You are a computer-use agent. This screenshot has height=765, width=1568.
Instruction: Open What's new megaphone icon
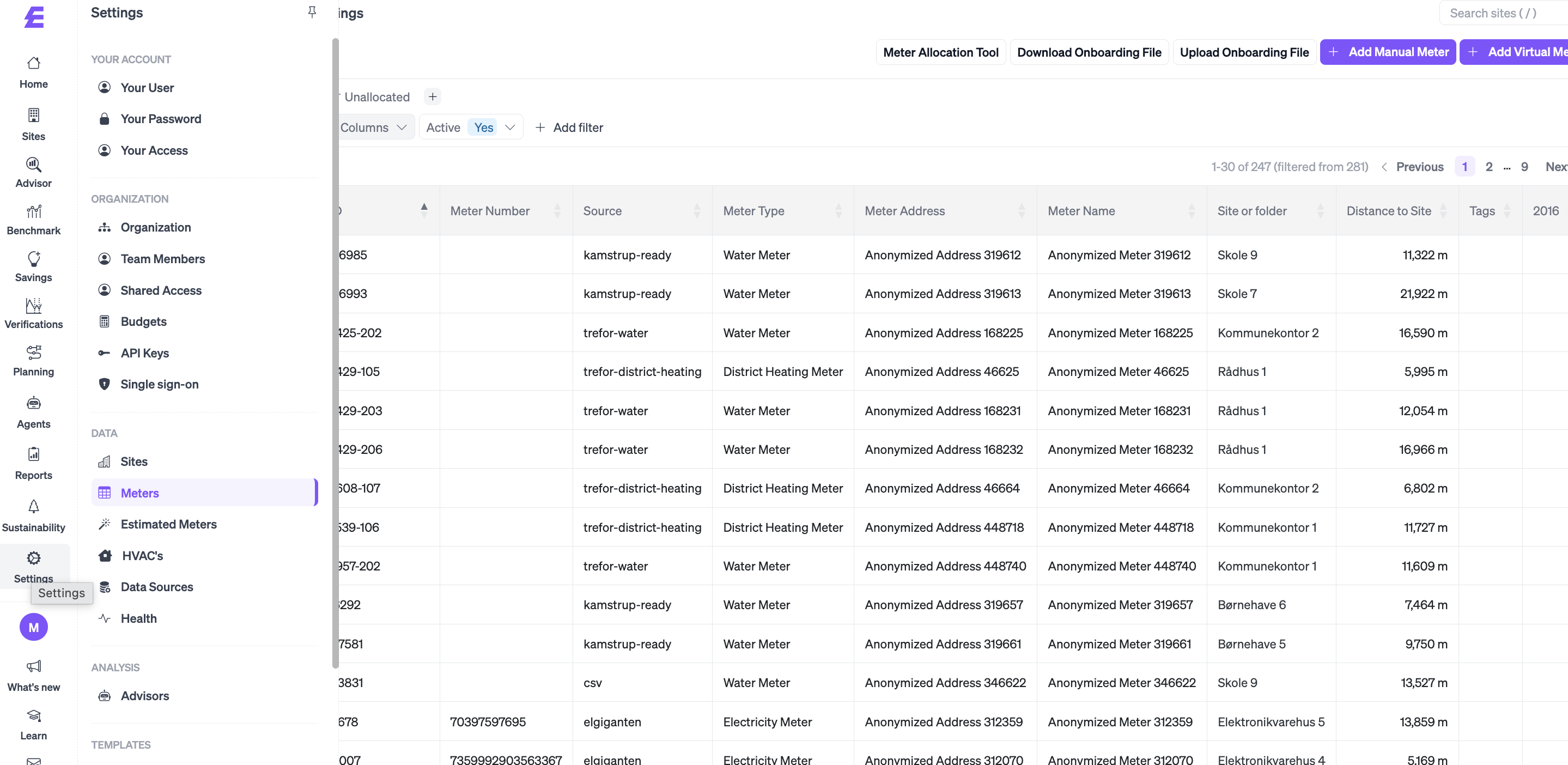(33, 666)
